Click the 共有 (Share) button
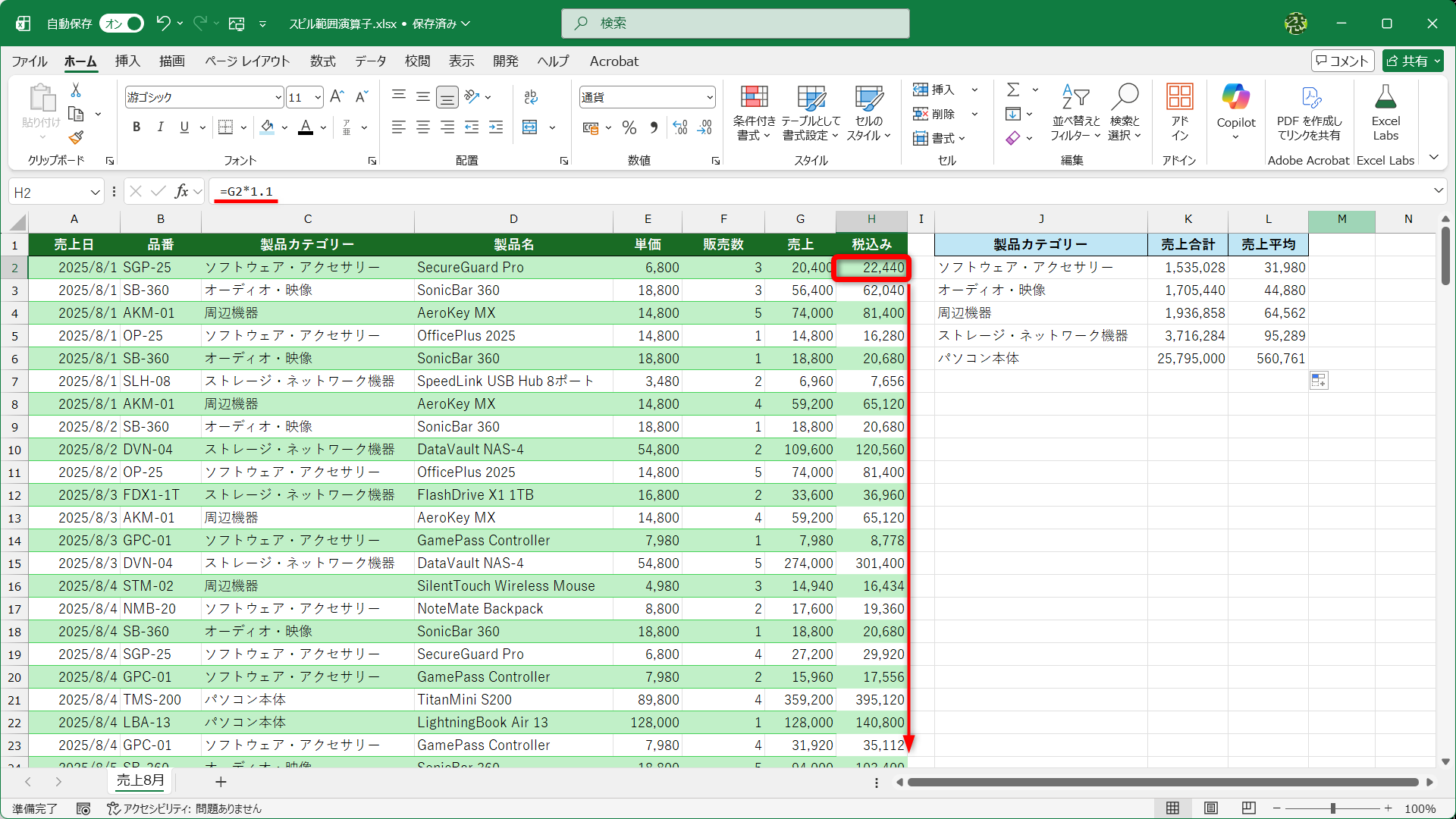The height and width of the screenshot is (819, 1456). (x=1412, y=61)
